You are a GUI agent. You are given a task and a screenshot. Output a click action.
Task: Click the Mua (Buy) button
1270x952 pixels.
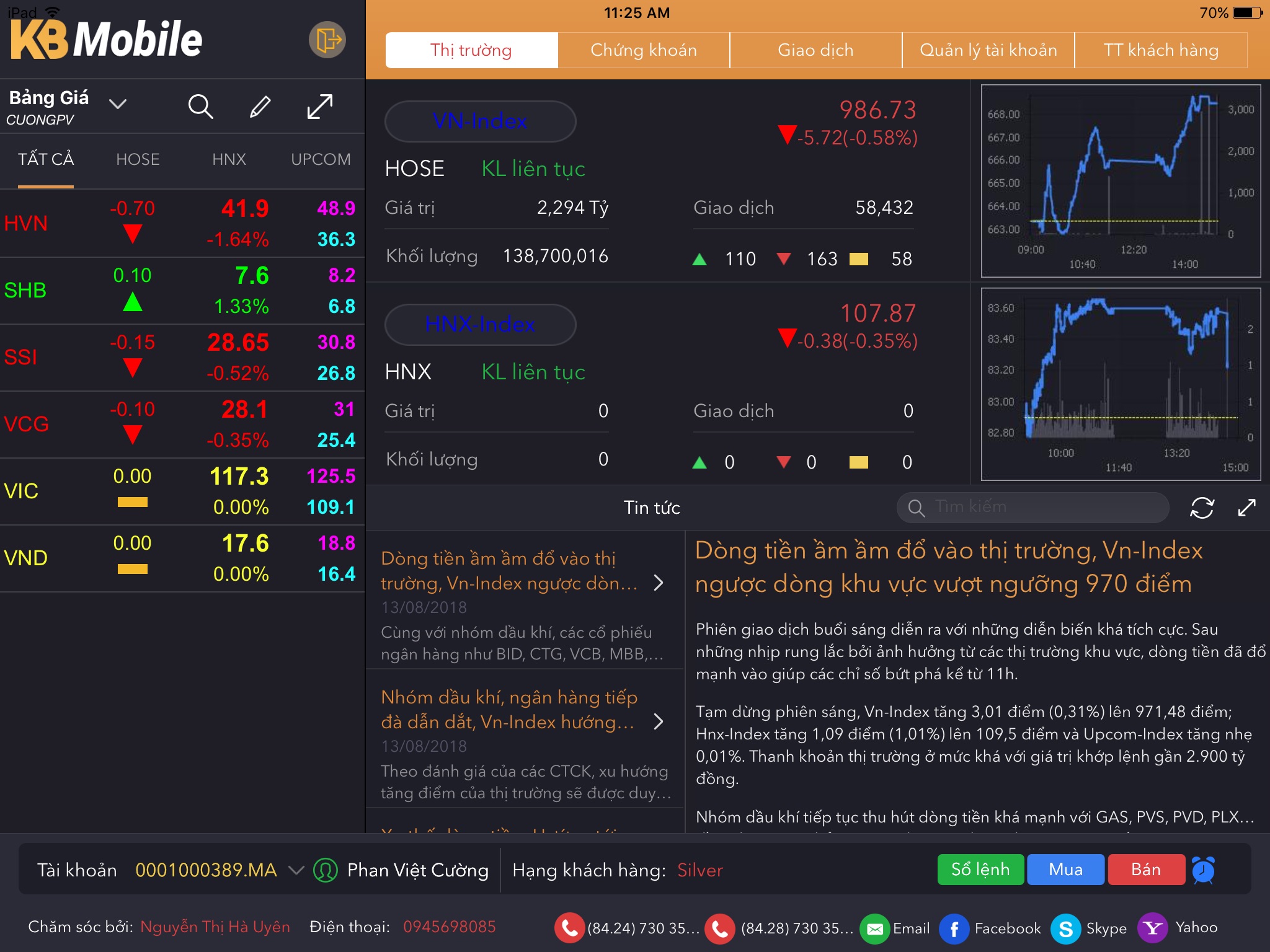(1067, 870)
